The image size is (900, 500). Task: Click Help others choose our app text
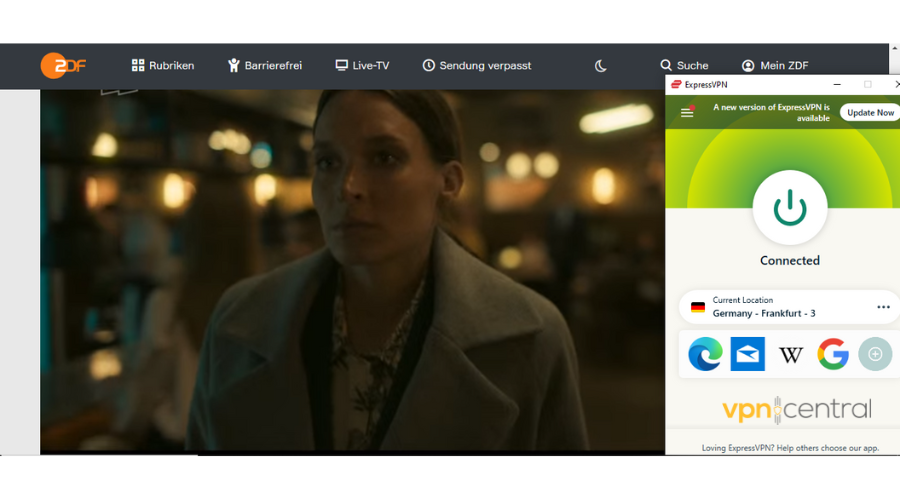[x=825, y=448]
